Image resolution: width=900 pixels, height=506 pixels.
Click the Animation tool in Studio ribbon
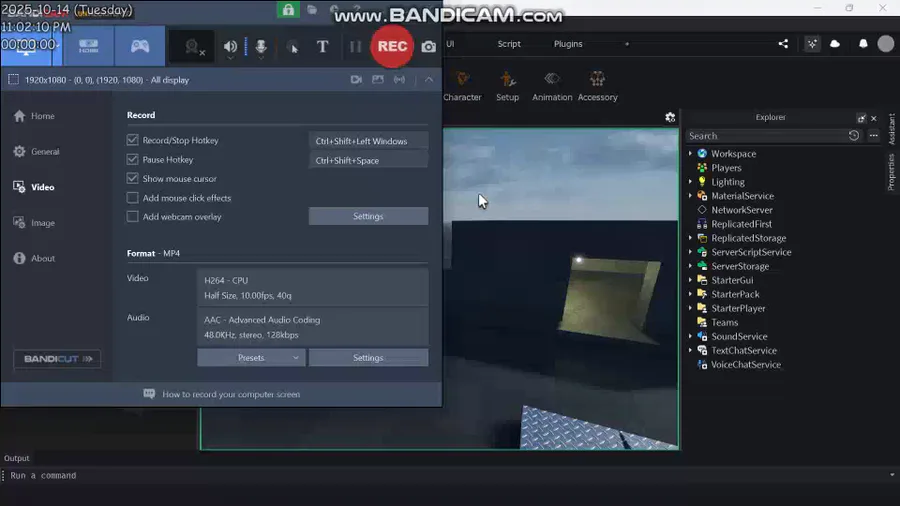tap(552, 86)
